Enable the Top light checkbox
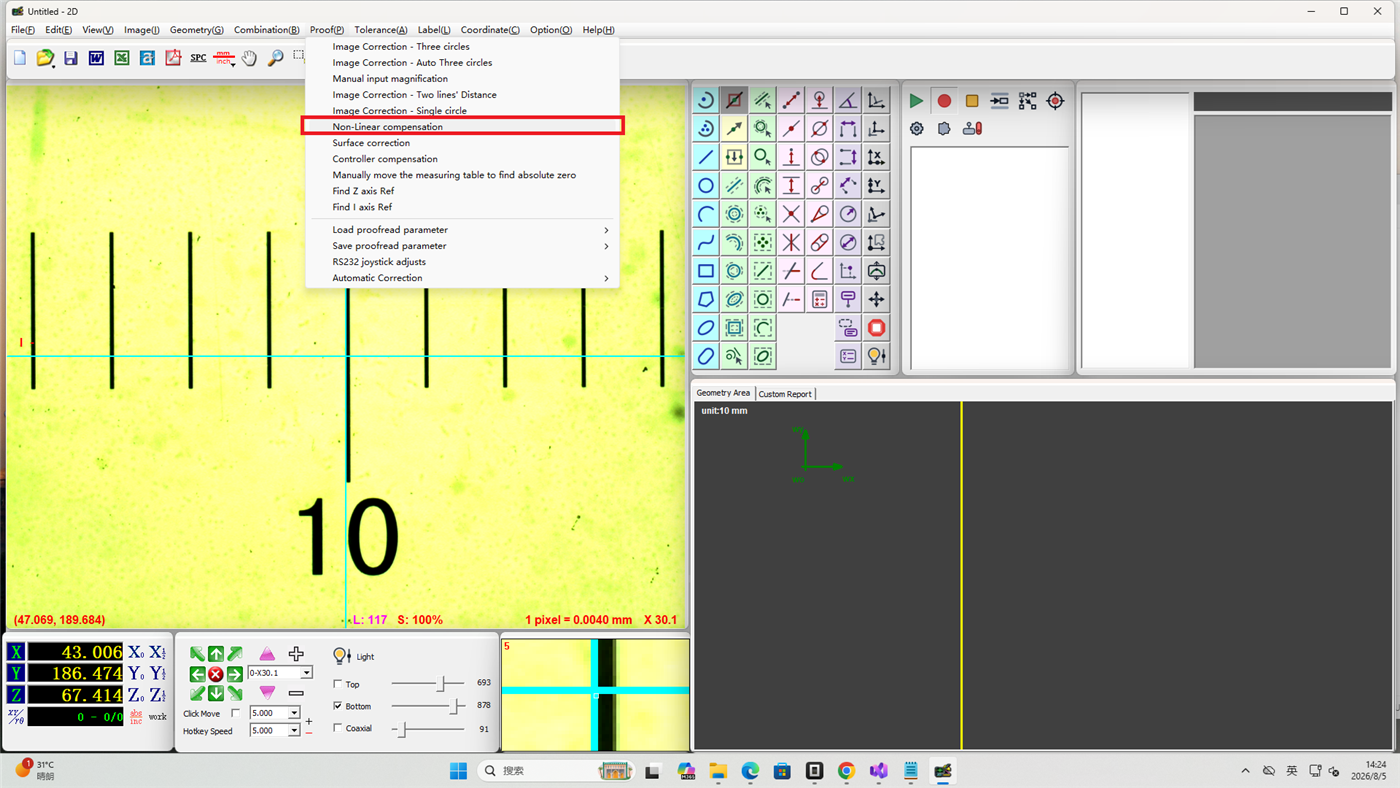Screen dimensions: 1400x788 click(337, 684)
